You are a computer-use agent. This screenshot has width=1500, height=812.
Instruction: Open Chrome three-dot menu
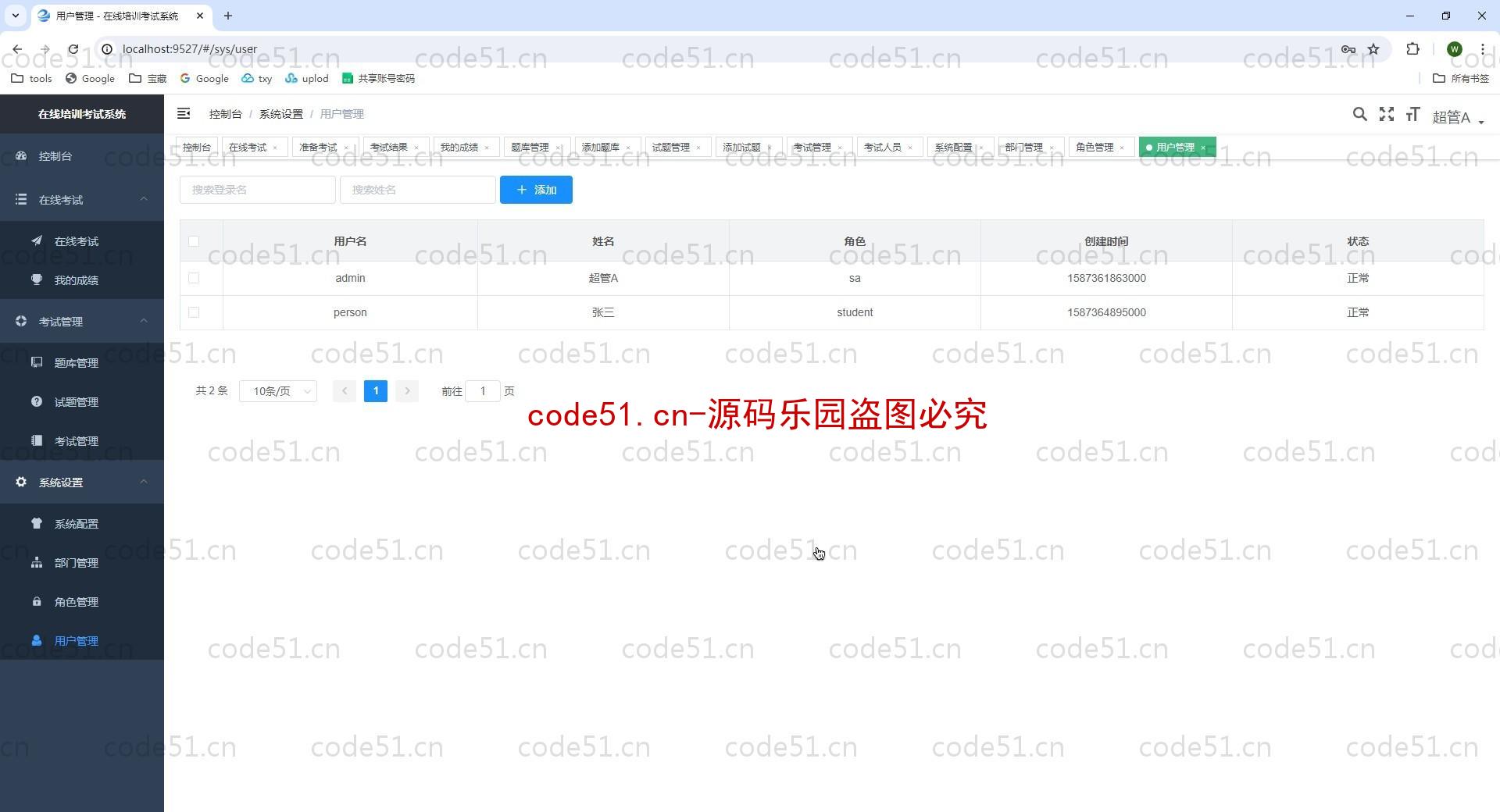pyautogui.click(x=1482, y=49)
